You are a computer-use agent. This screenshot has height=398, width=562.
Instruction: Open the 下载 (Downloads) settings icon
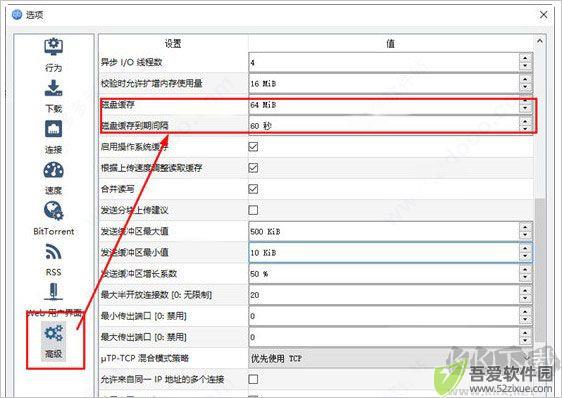point(53,88)
